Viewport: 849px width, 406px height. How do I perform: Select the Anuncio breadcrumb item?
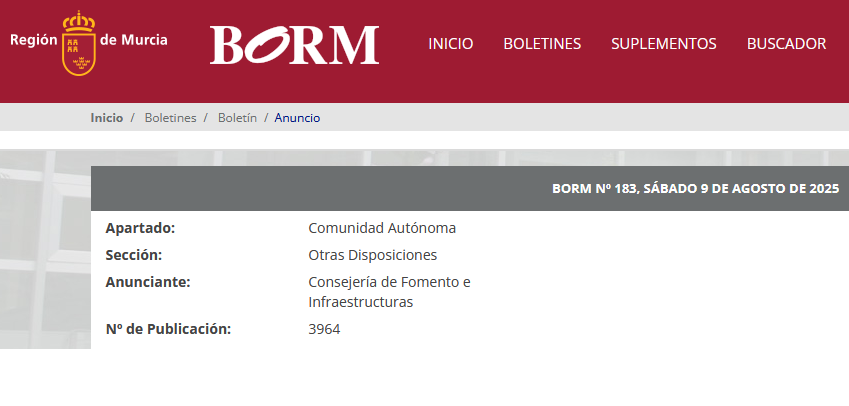(297, 118)
